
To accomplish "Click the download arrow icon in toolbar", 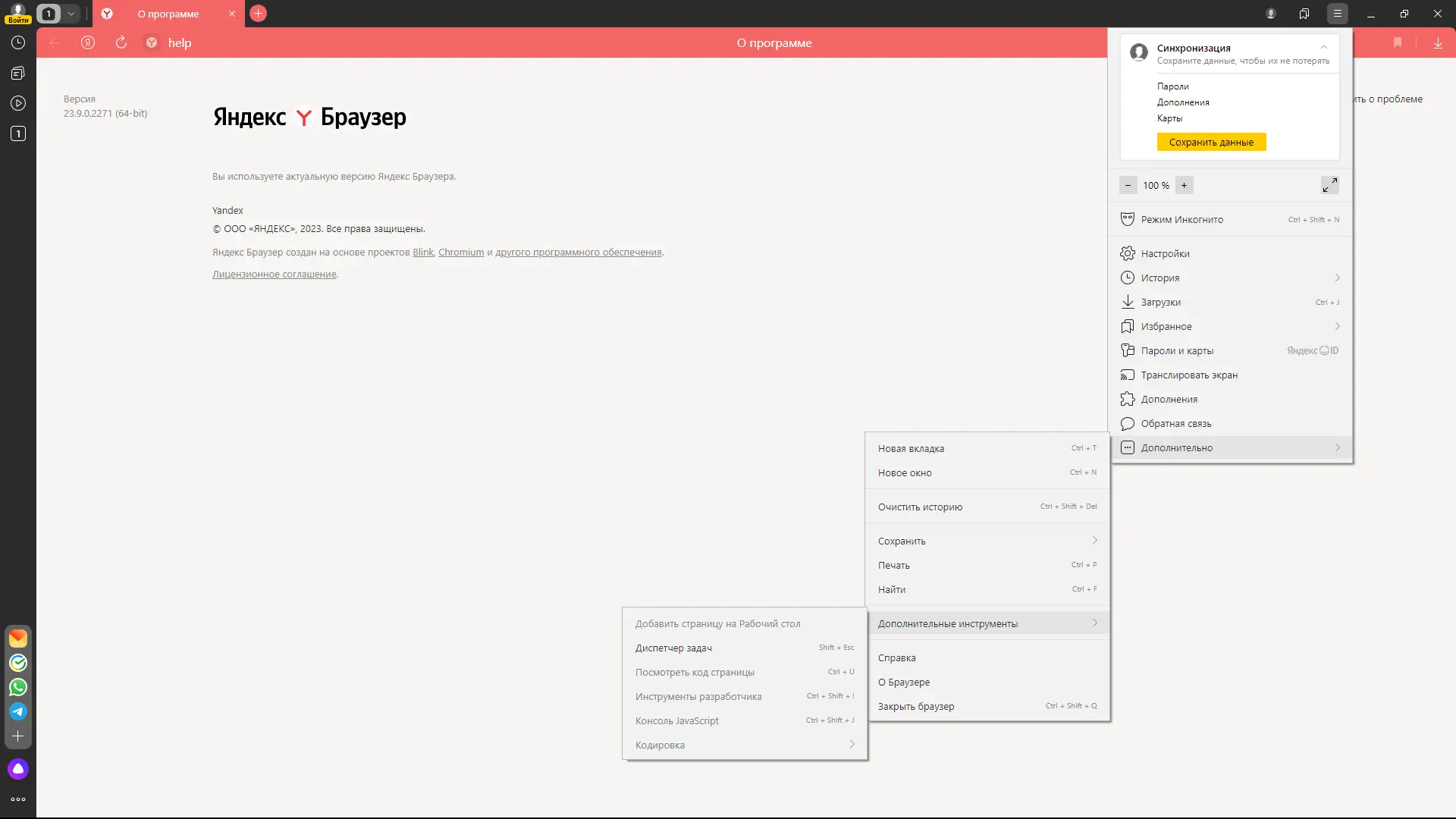I will coord(1438,42).
